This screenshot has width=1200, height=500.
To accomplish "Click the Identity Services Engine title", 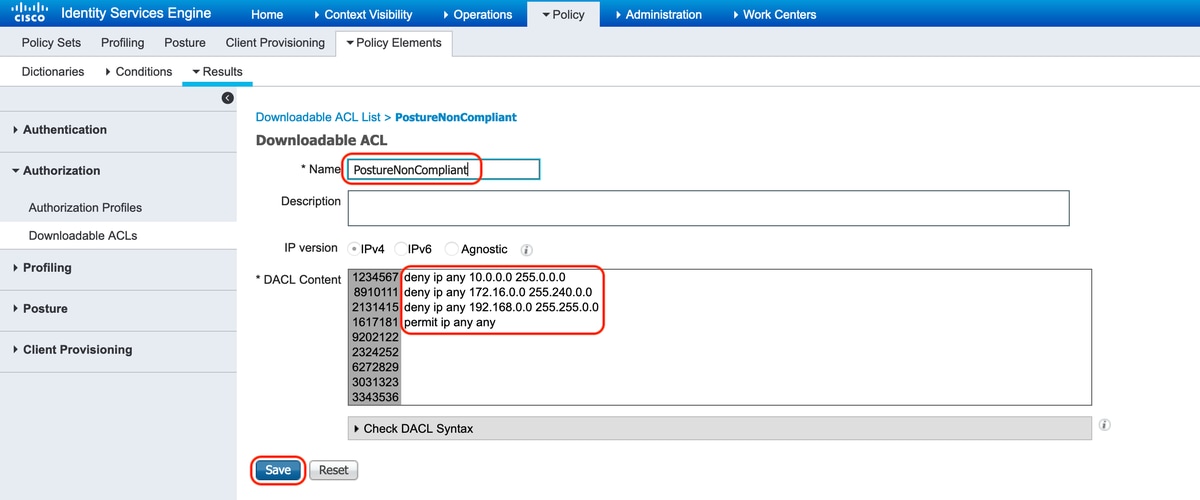I will tap(136, 13).
